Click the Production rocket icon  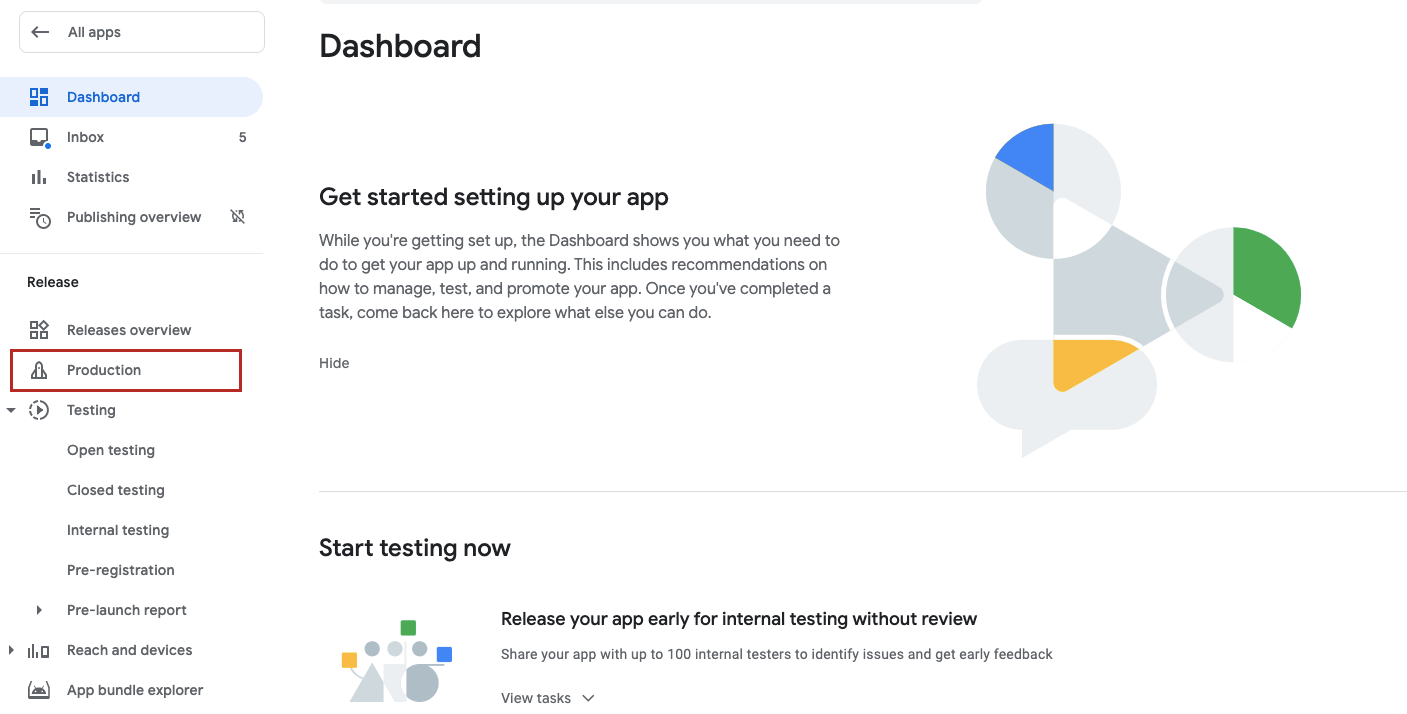[x=39, y=370]
